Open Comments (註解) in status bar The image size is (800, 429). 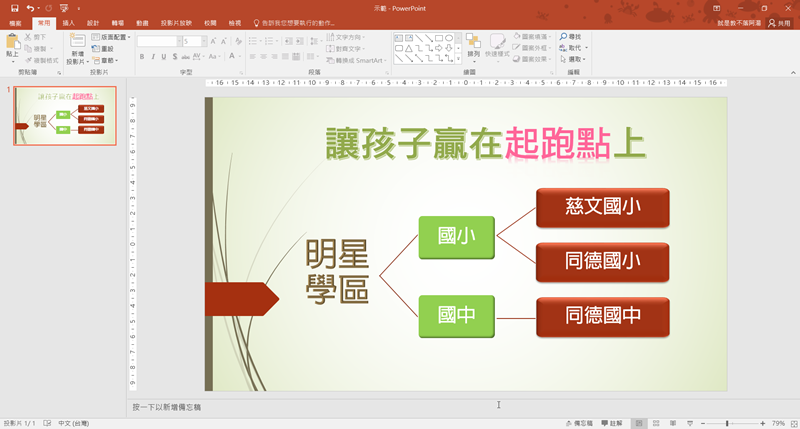[x=612, y=423]
